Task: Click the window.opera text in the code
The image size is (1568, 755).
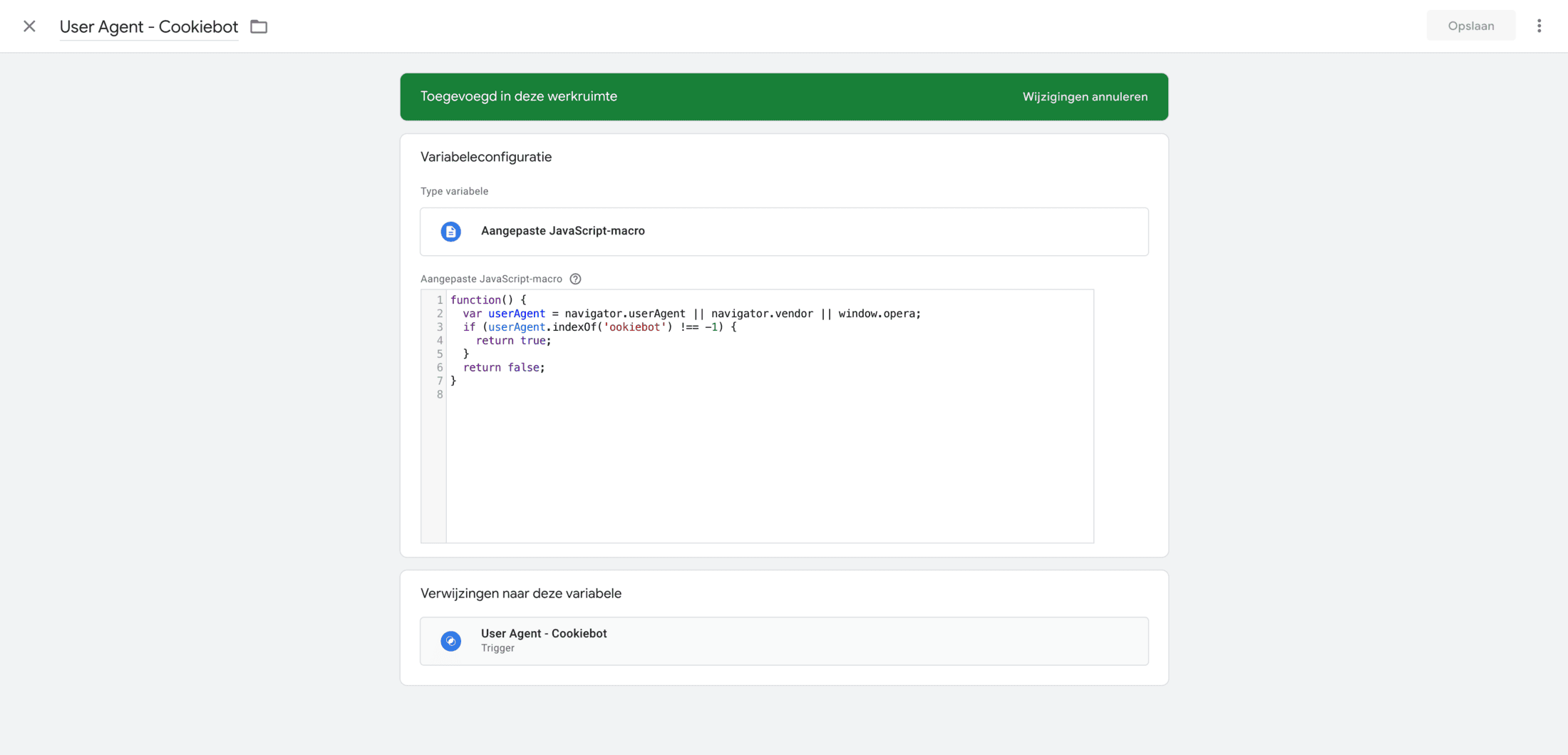Action: click(x=878, y=314)
